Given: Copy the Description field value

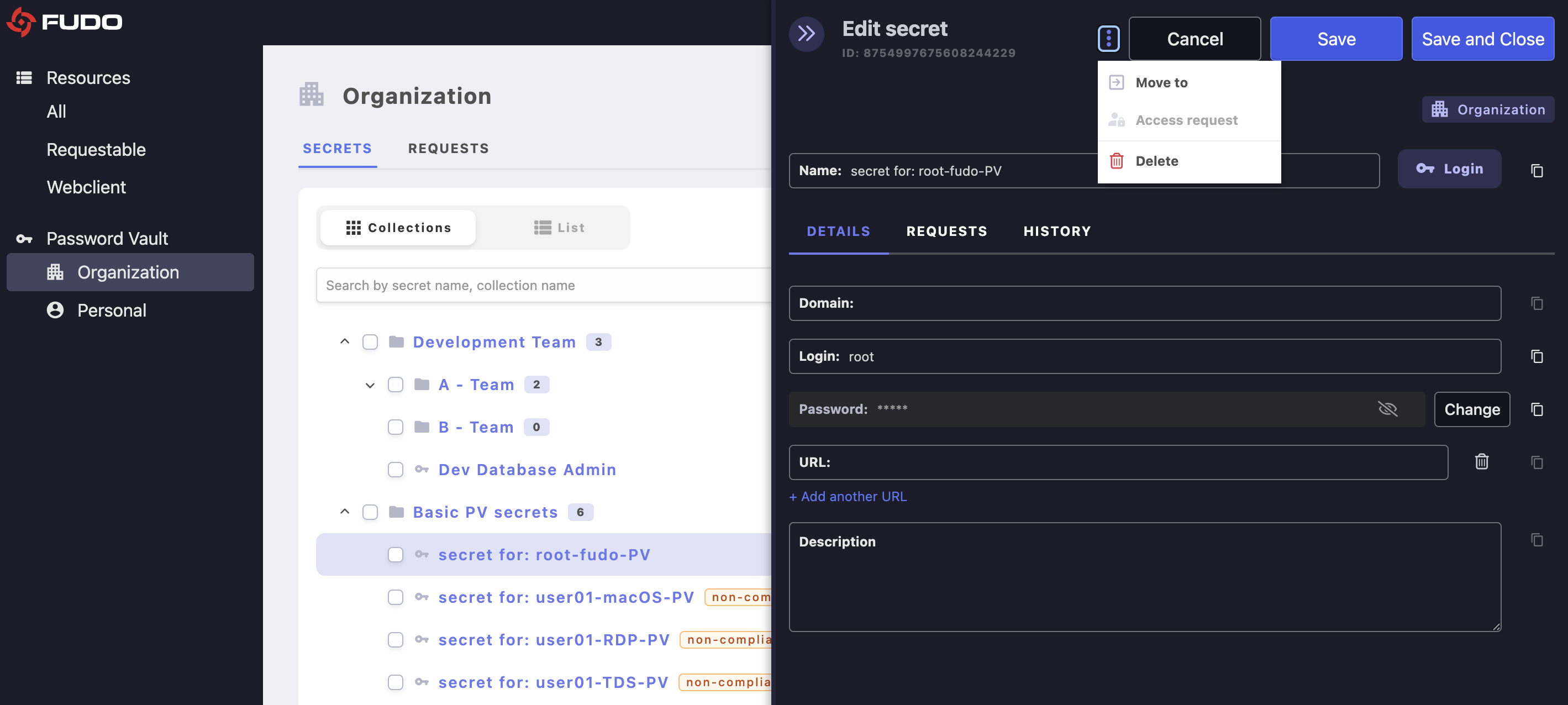Looking at the screenshot, I should 1537,539.
